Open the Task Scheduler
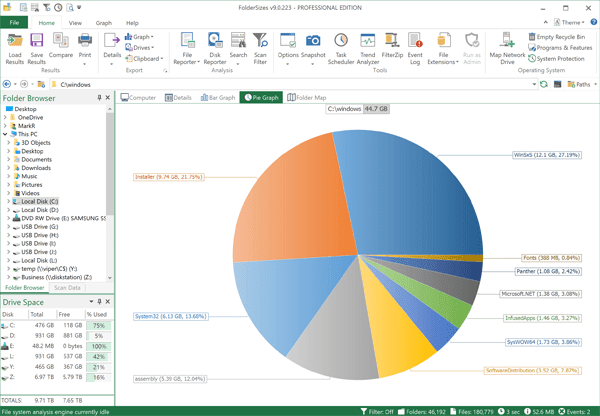Image resolution: width=600 pixels, height=416 pixels. pyautogui.click(x=341, y=48)
